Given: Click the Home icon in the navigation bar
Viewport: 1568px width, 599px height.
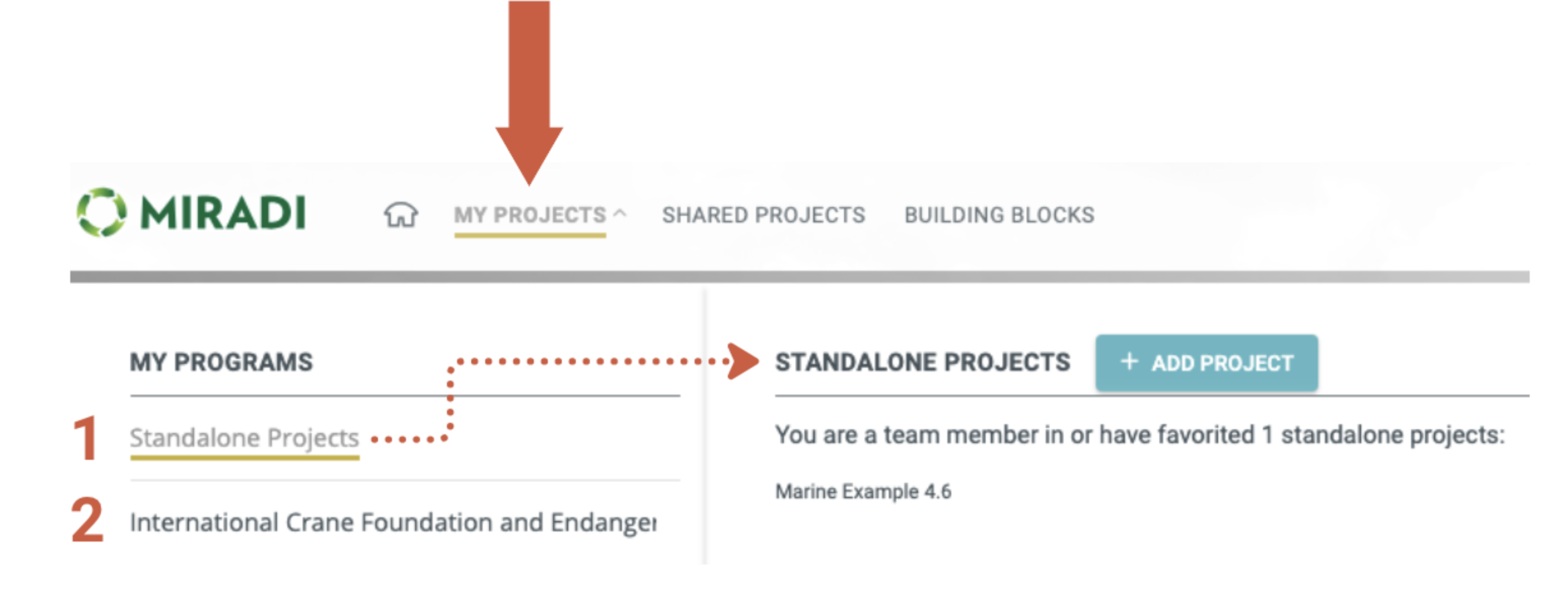Looking at the screenshot, I should pos(401,216).
